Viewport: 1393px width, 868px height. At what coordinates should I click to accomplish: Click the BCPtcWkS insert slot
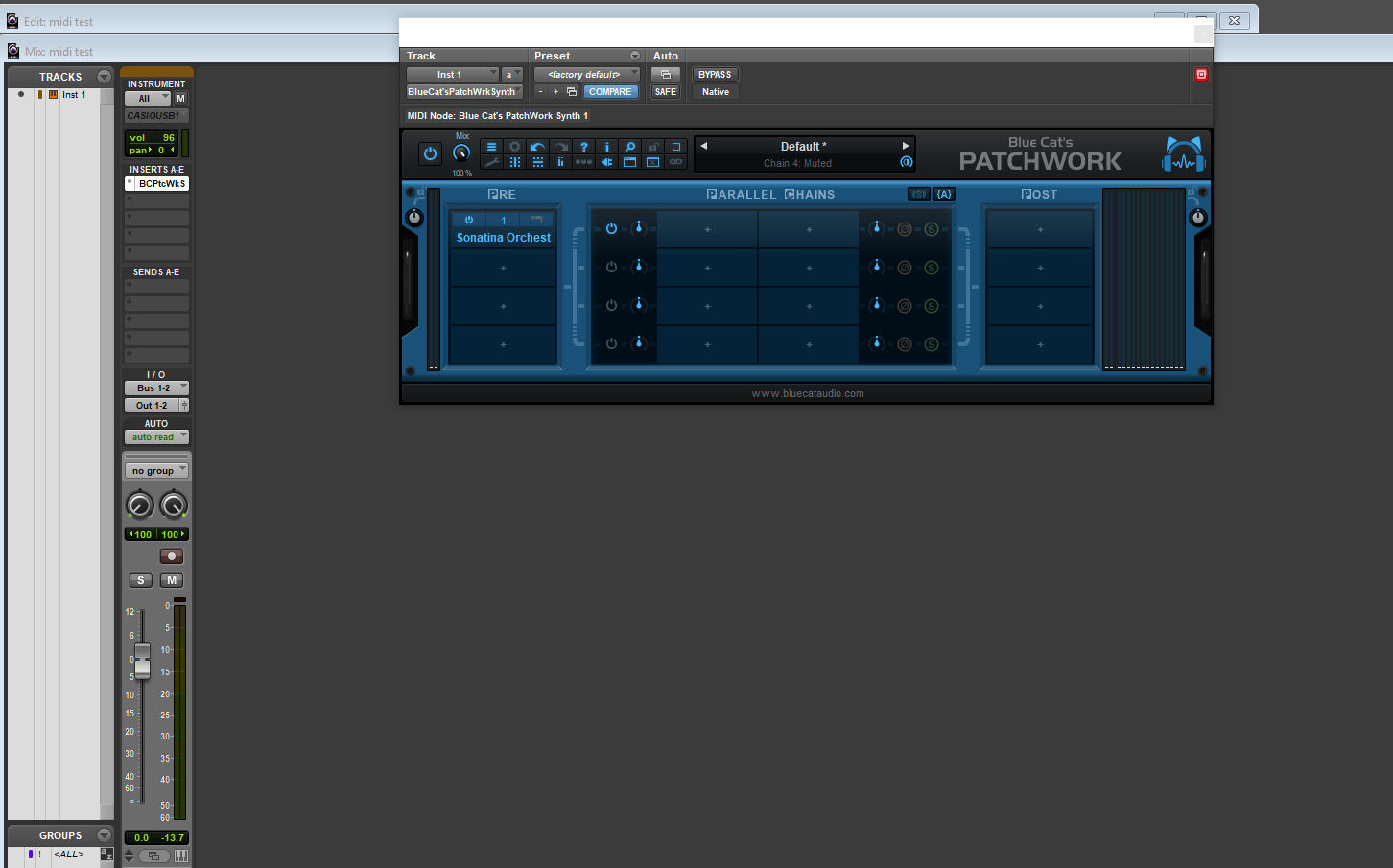(x=156, y=183)
